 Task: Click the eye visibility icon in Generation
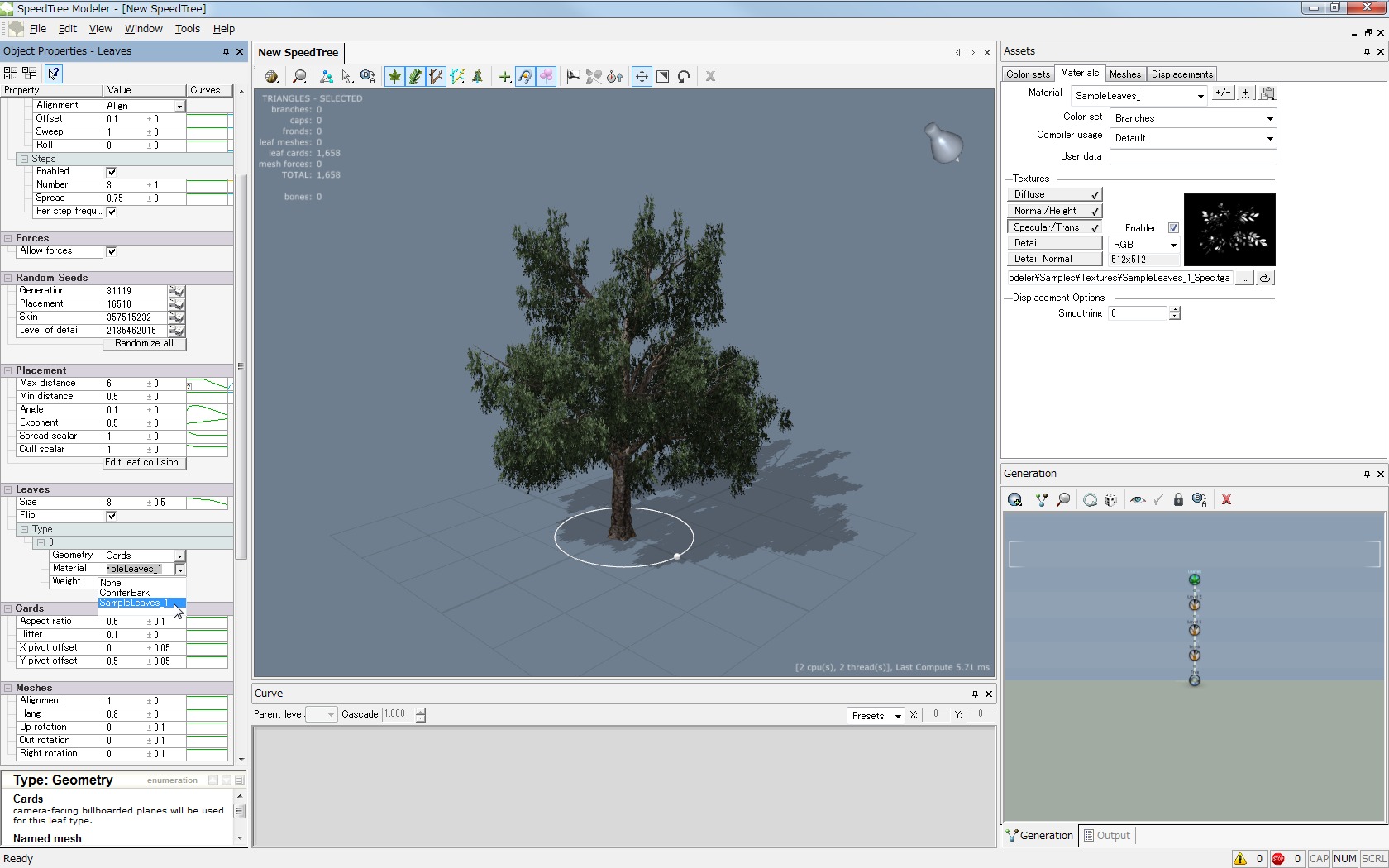pyautogui.click(x=1138, y=500)
